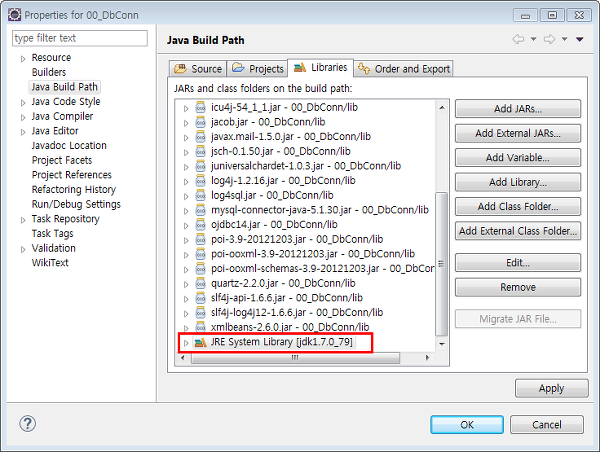Click the jar icon of slf4j-log4j12-1.6.6.jar

tap(201, 313)
